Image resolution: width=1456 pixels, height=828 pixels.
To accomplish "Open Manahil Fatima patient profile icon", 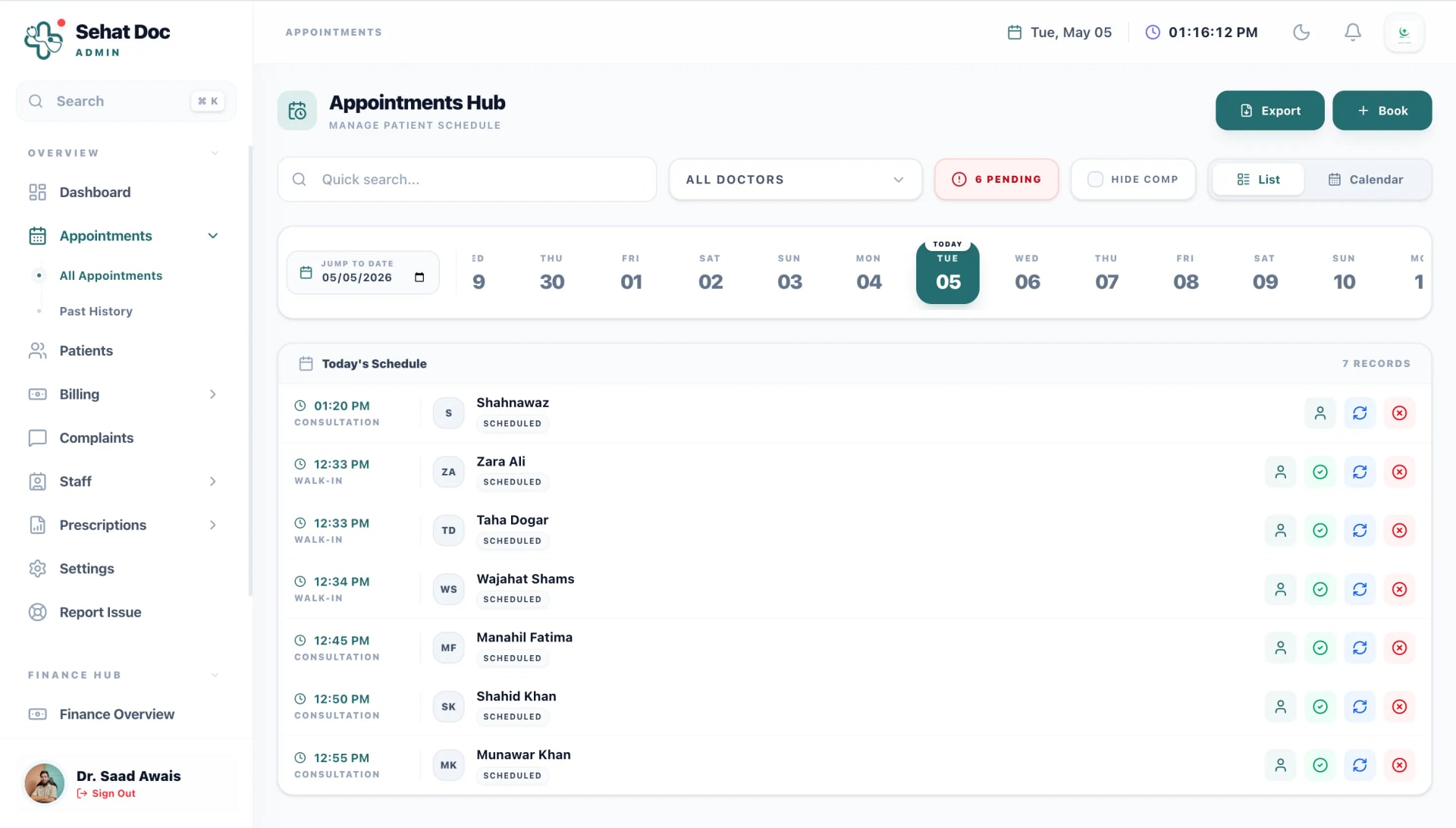I will (x=1281, y=648).
